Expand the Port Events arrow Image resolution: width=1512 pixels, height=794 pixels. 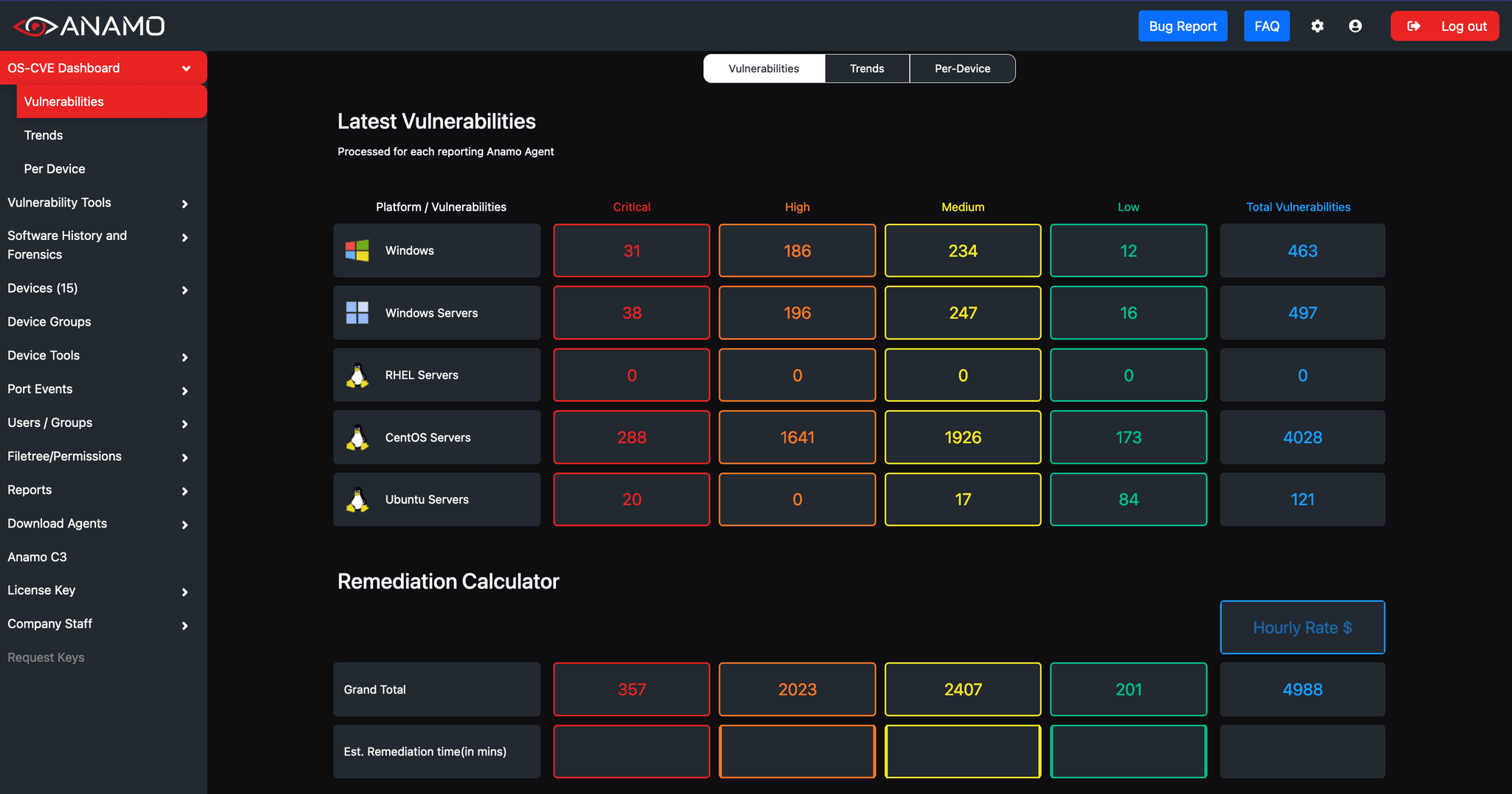coord(185,391)
